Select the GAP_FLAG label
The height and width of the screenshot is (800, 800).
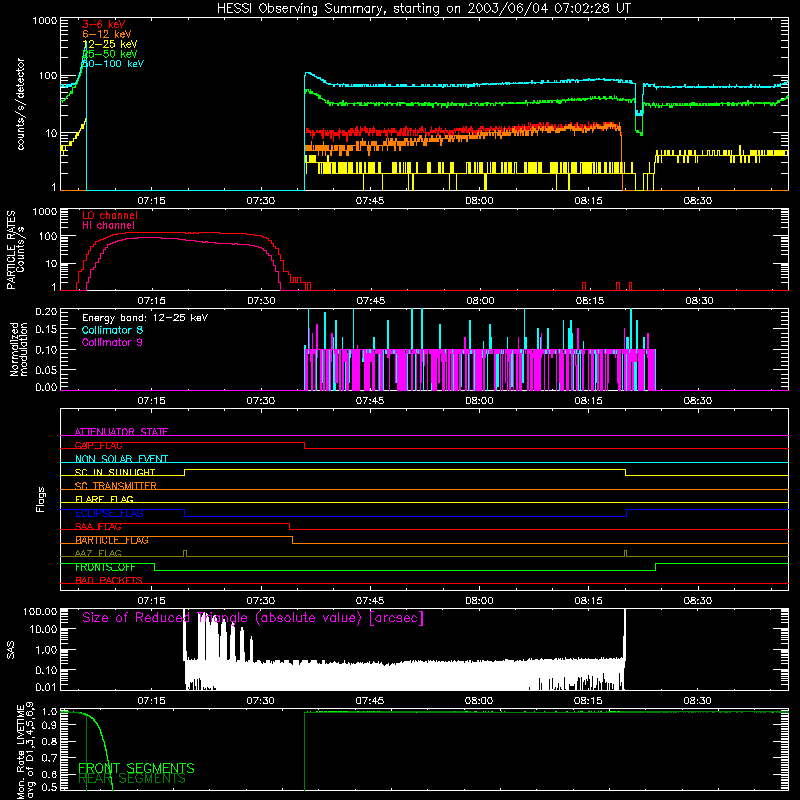pyautogui.click(x=98, y=445)
